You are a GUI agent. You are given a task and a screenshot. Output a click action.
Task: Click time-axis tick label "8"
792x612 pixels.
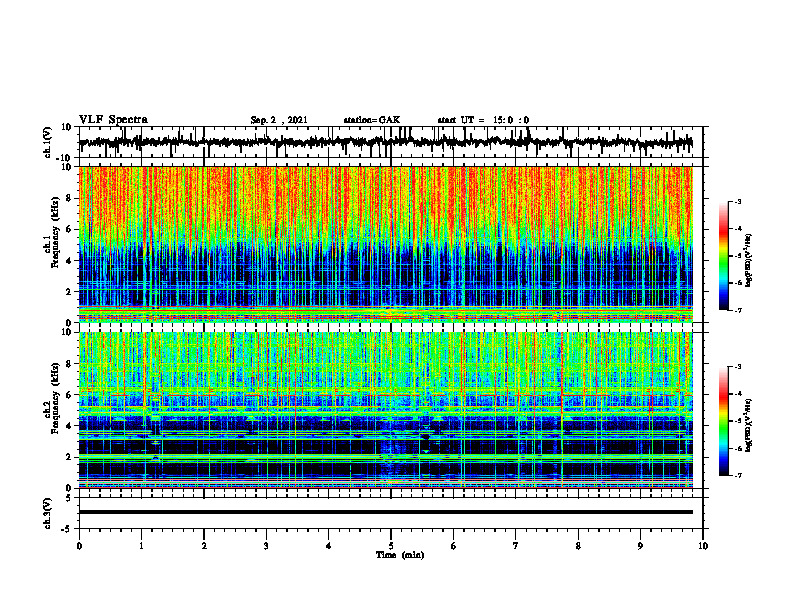pos(578,546)
